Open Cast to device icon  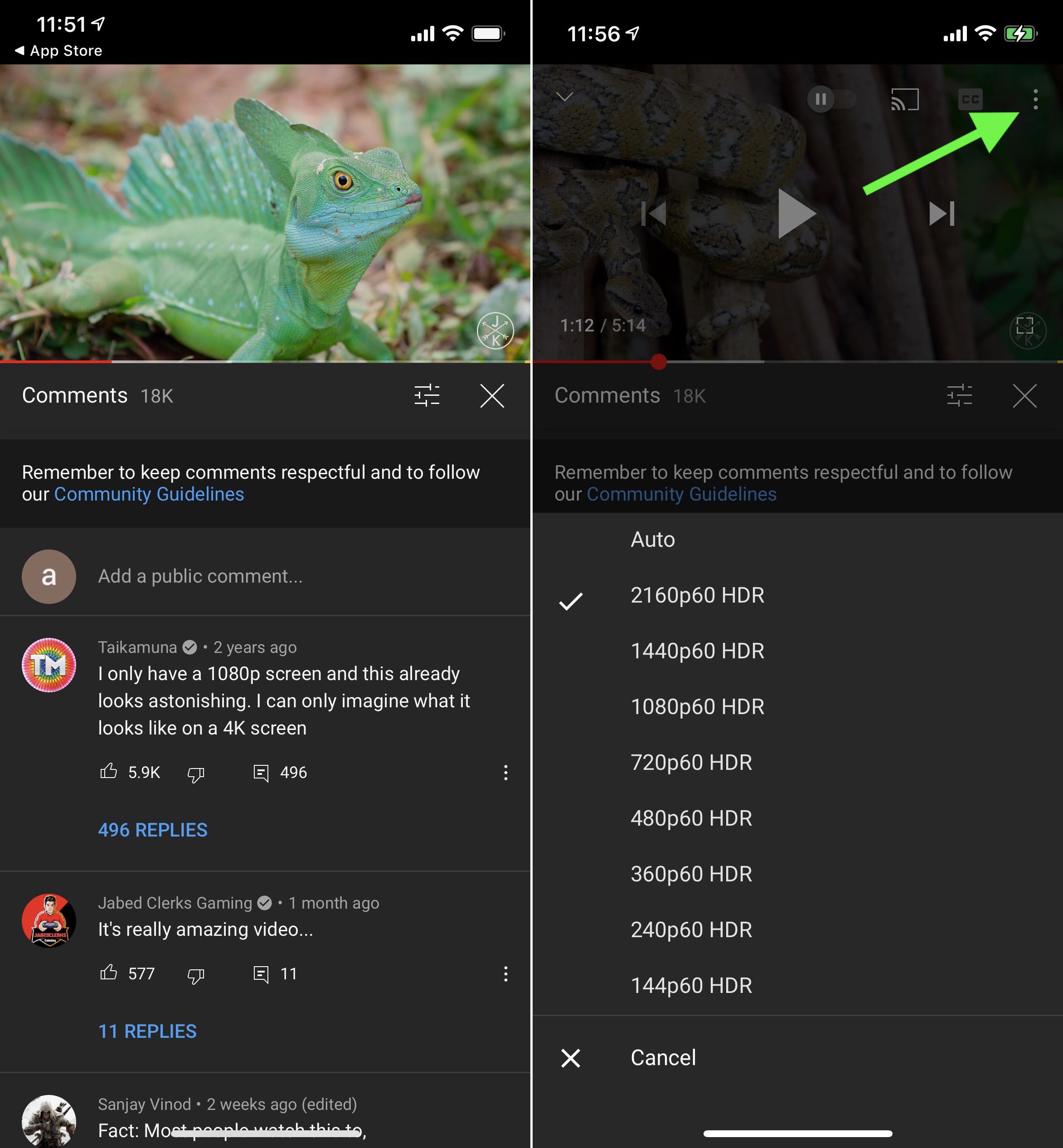(904, 100)
